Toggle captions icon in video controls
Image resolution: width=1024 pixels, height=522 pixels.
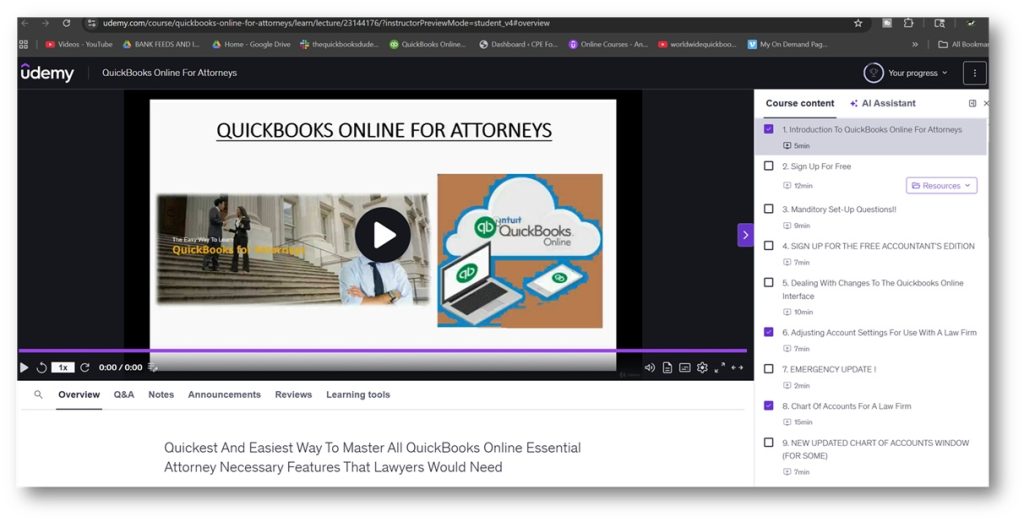(x=684, y=368)
